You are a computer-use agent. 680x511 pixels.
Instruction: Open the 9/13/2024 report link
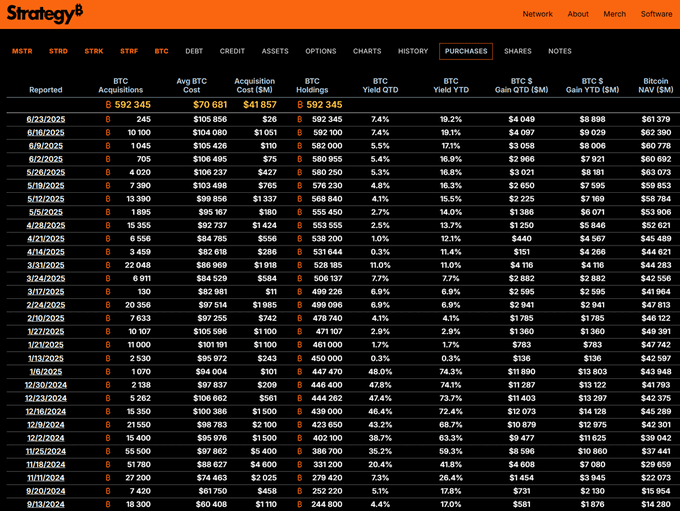pos(46,504)
